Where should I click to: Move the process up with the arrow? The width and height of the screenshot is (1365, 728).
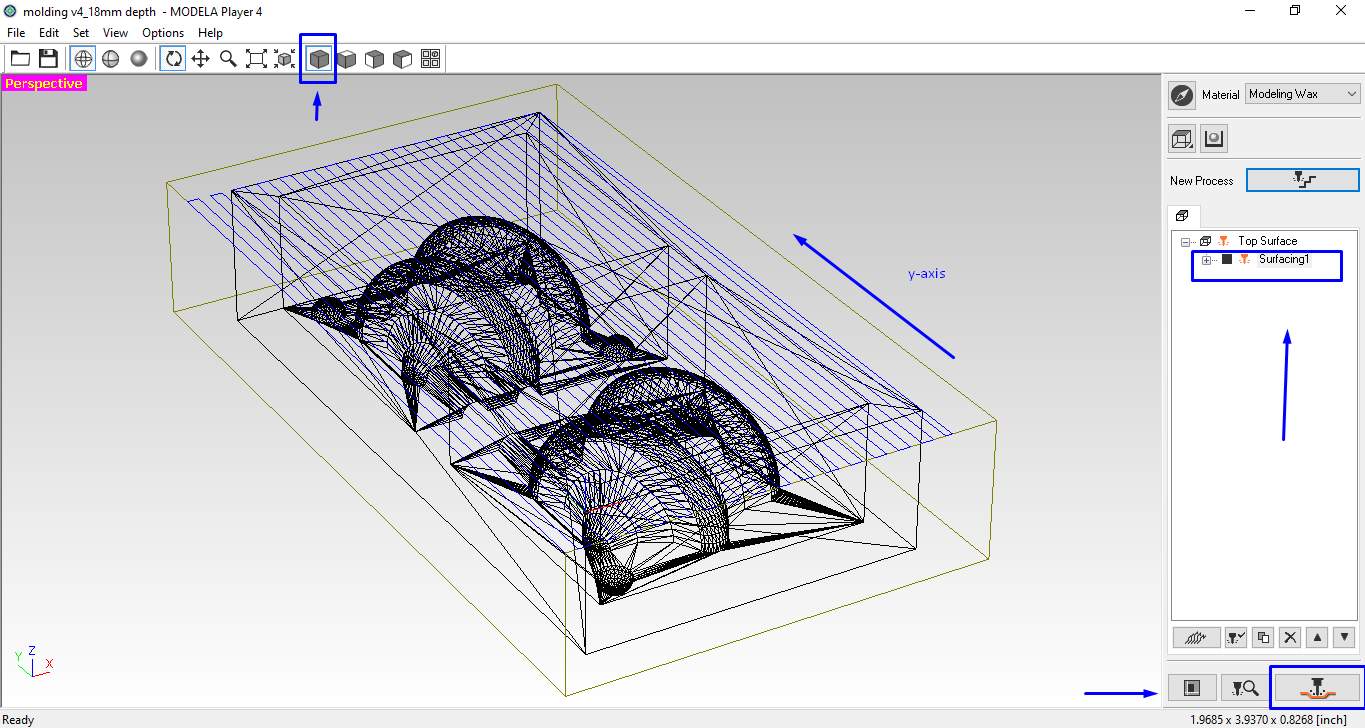pyautogui.click(x=1317, y=637)
